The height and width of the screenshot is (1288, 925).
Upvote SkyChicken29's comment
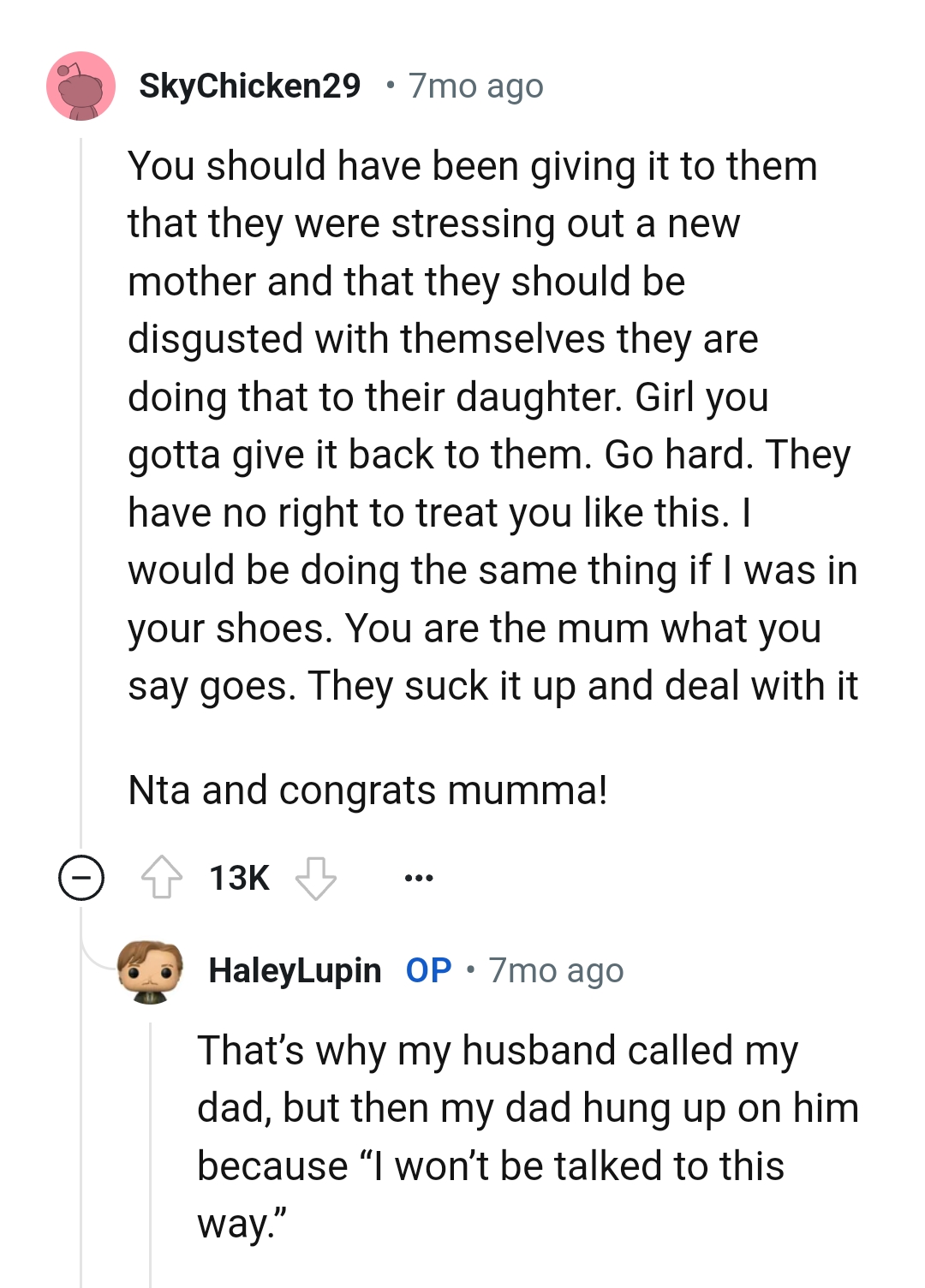click(161, 878)
